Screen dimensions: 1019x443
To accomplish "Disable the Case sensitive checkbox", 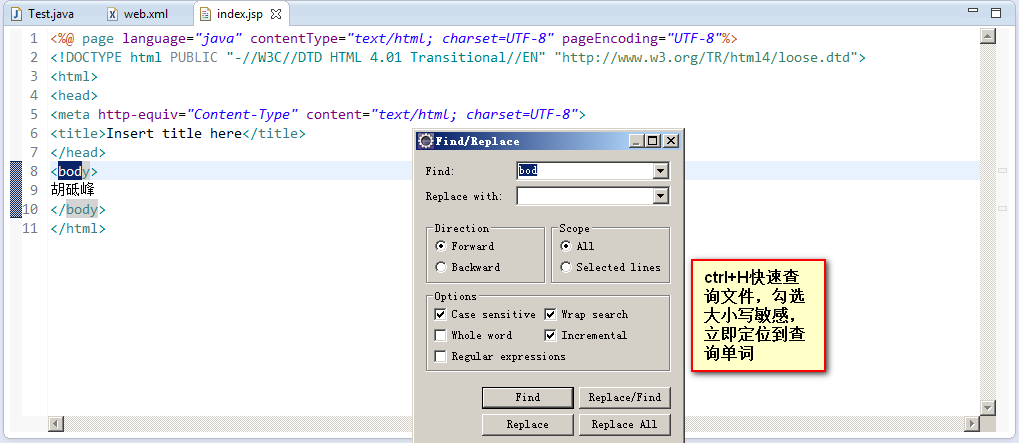I will pos(441,314).
